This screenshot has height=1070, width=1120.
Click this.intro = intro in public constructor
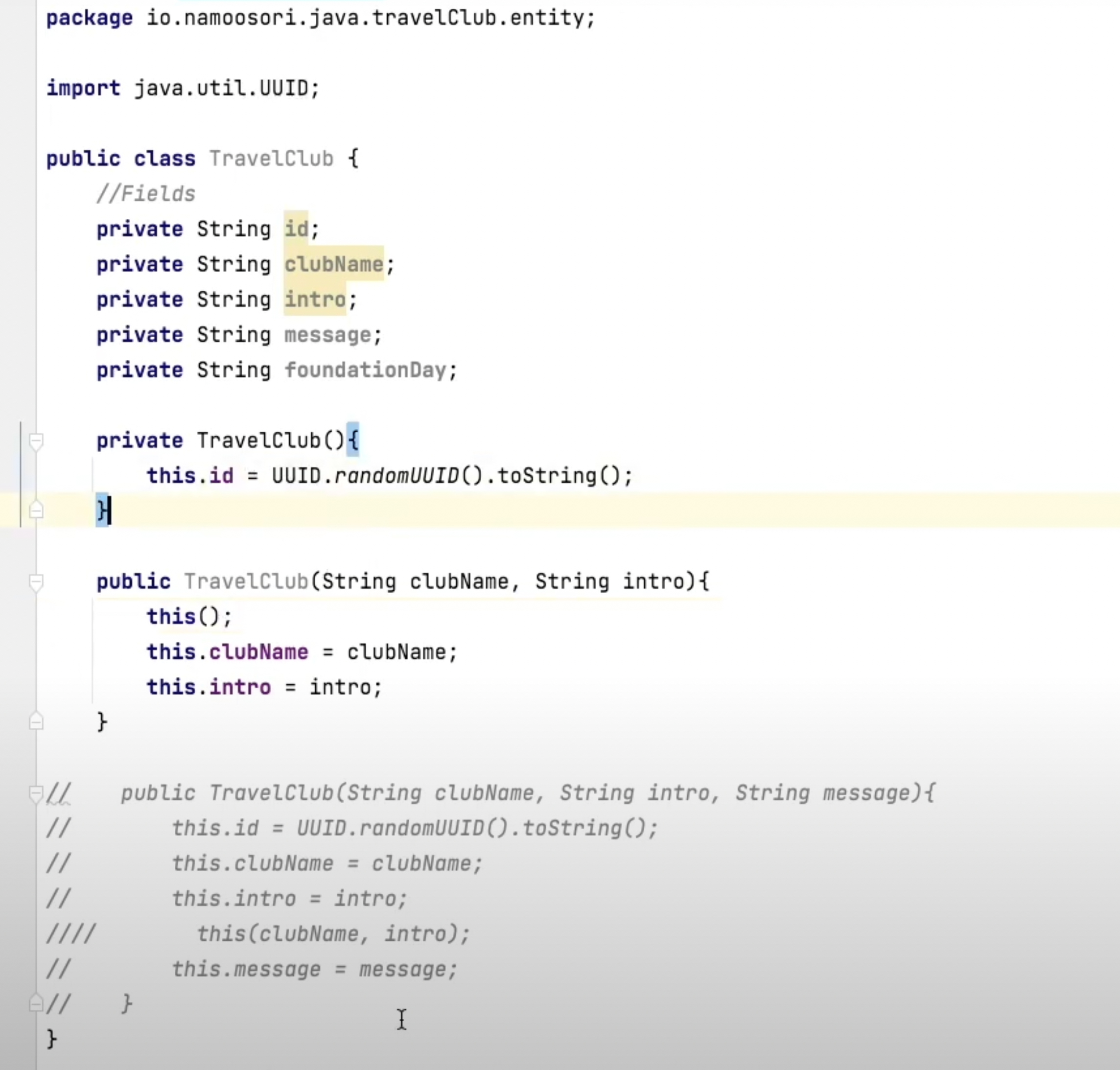coord(265,687)
